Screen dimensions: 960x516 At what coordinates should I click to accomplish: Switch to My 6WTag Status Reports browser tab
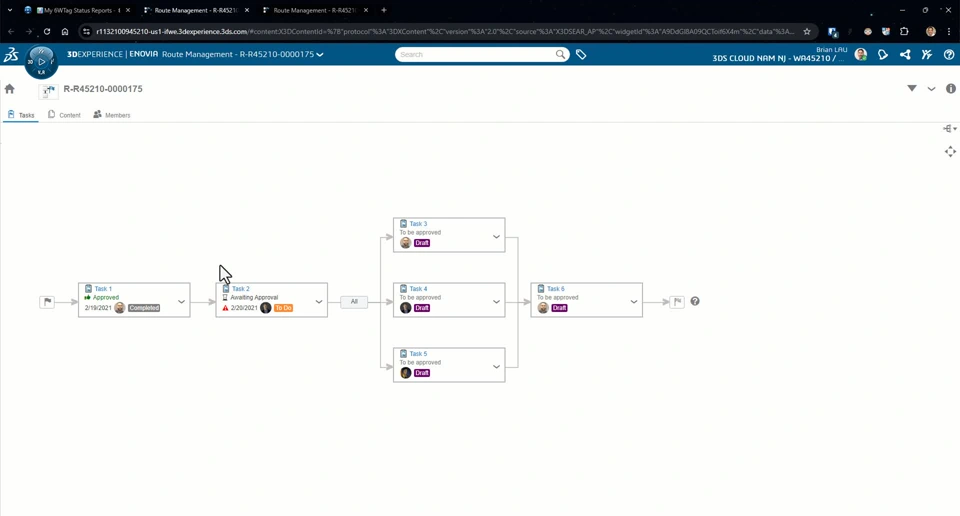[x=77, y=10]
